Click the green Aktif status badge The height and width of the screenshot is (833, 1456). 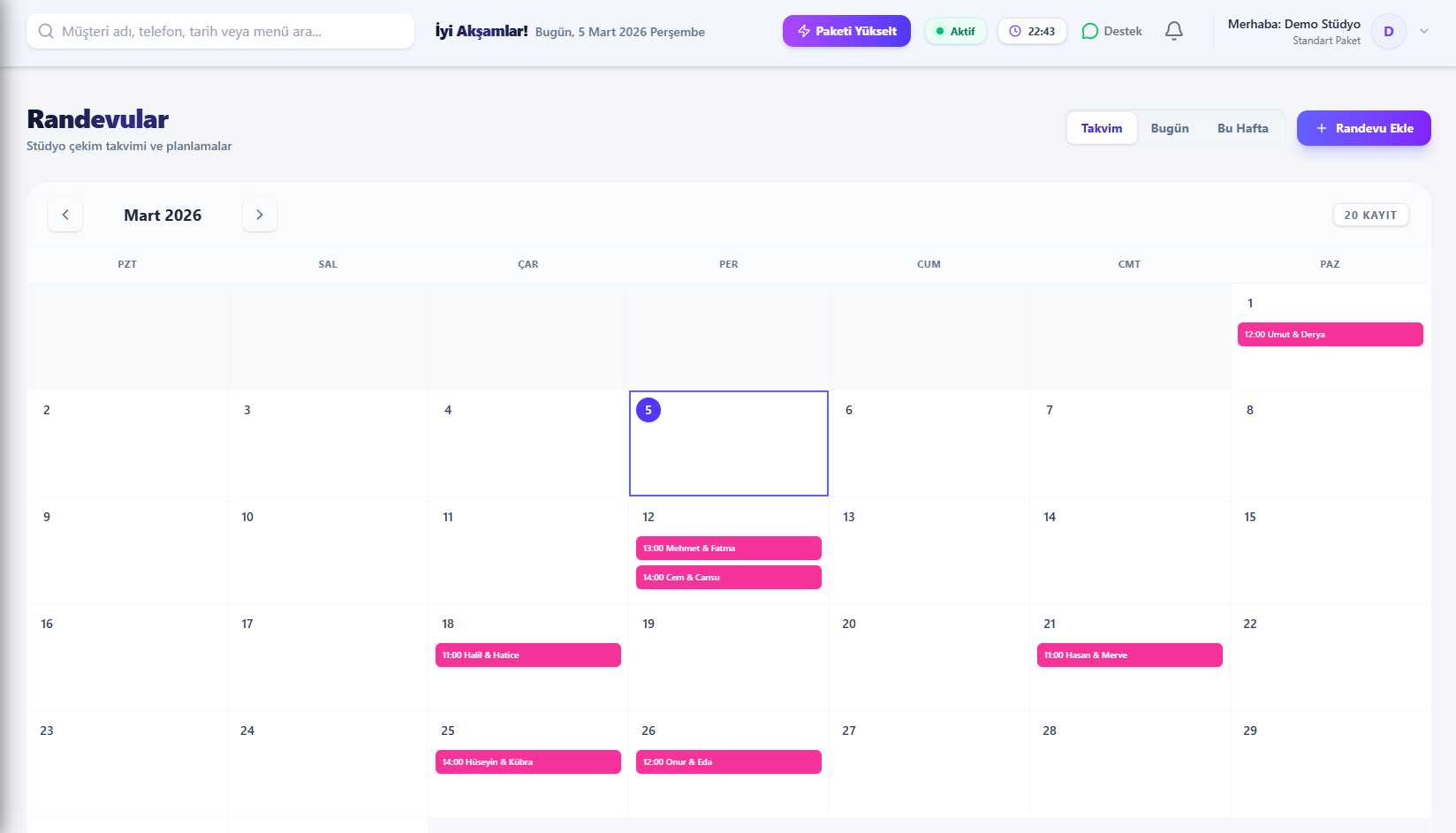point(955,32)
